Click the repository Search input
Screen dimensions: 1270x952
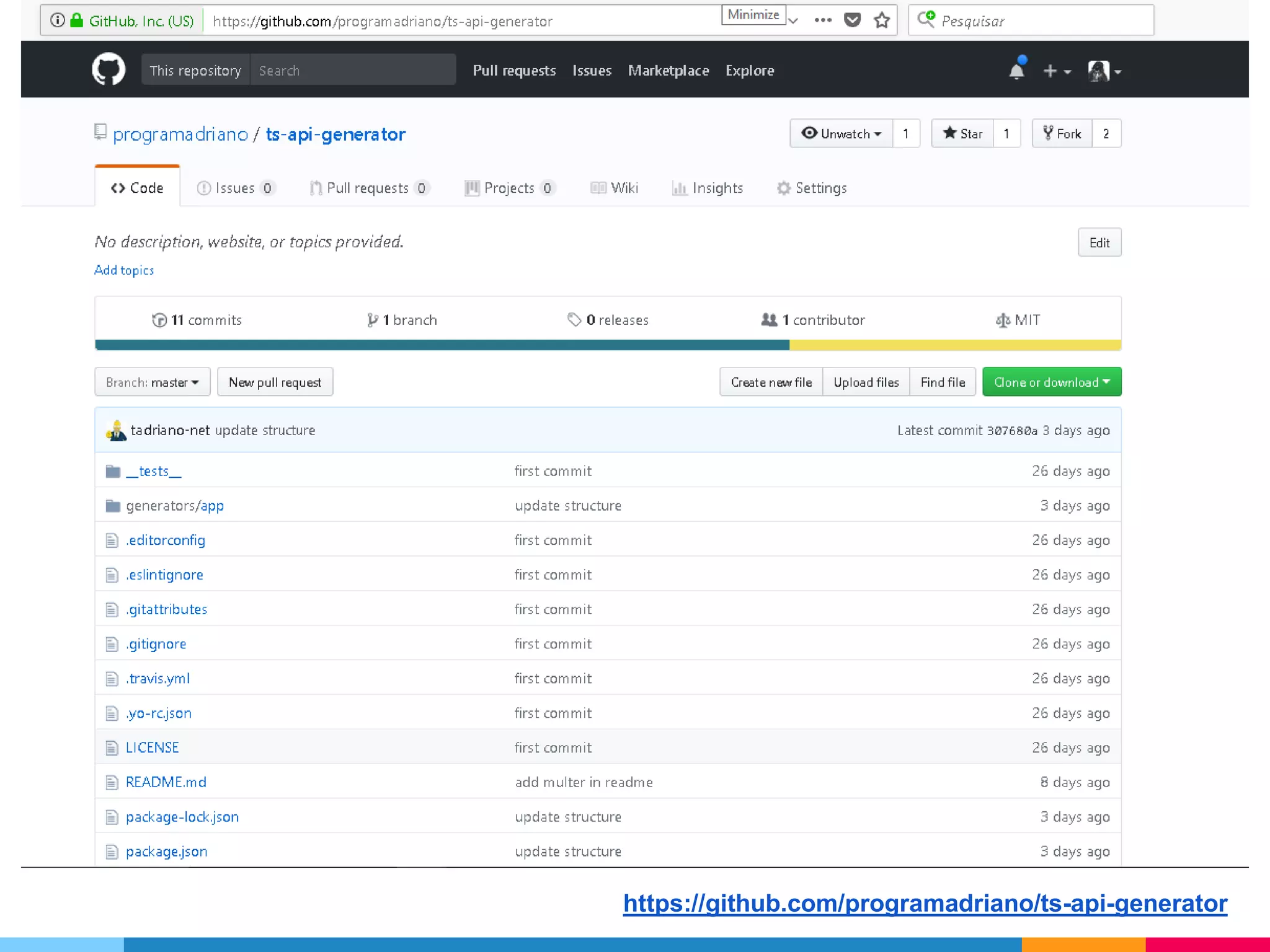tap(353, 70)
